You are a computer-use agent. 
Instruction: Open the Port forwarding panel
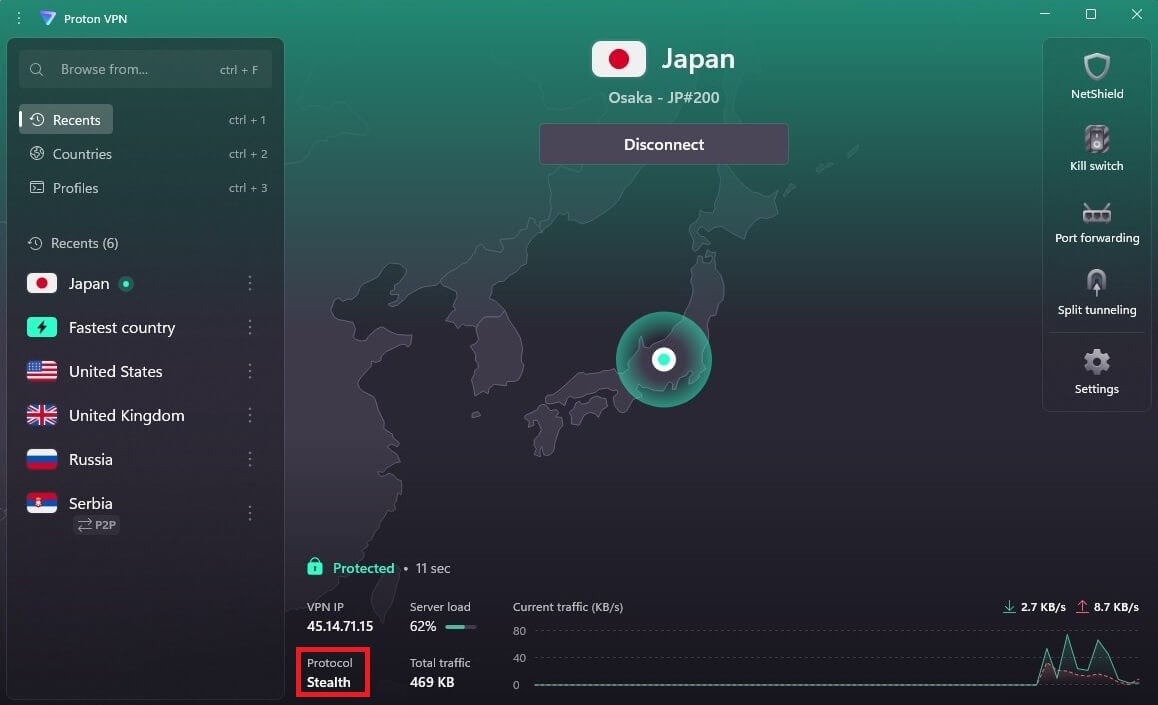click(1096, 220)
